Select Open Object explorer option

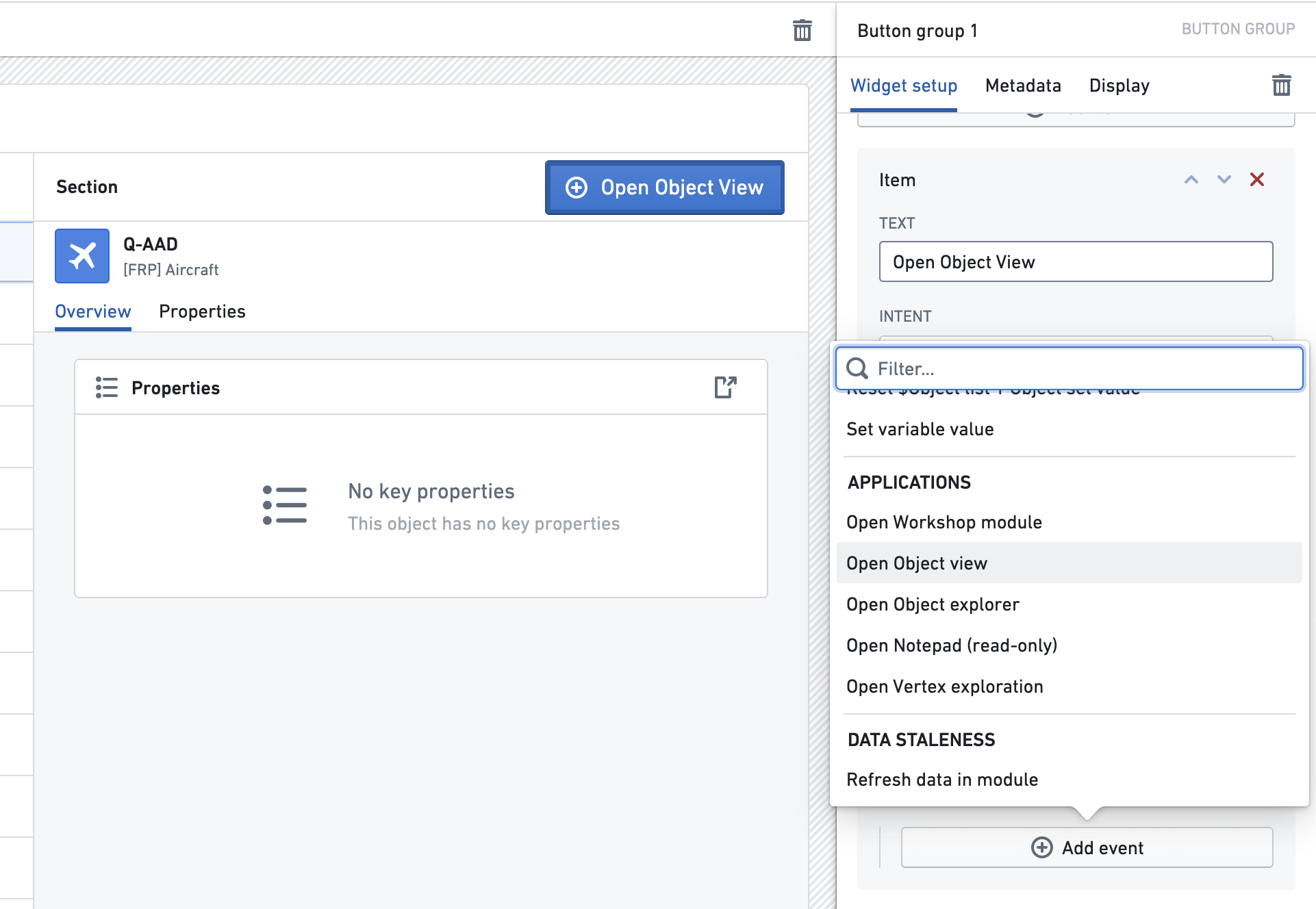pos(1070,604)
